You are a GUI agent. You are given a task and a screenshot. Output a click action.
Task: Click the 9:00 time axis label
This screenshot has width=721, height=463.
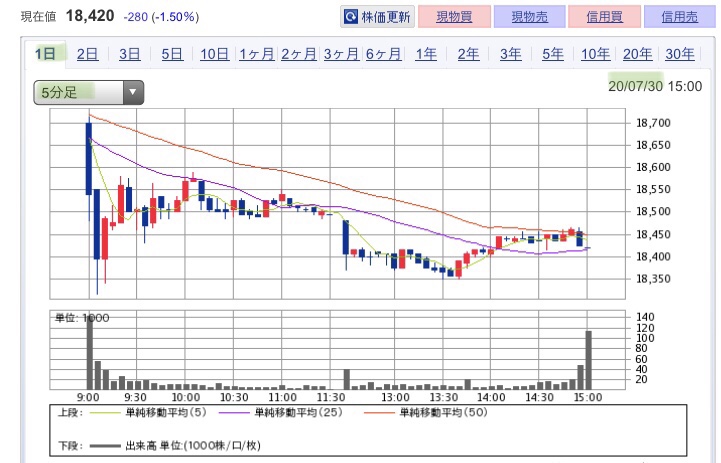pyautogui.click(x=88, y=397)
